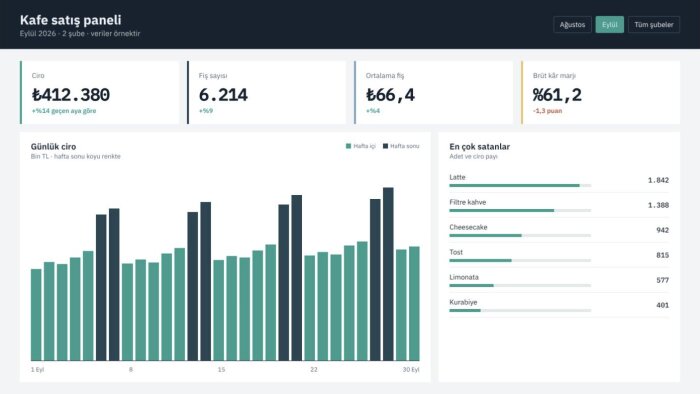Switch to the Ağustos month tab

572,25
